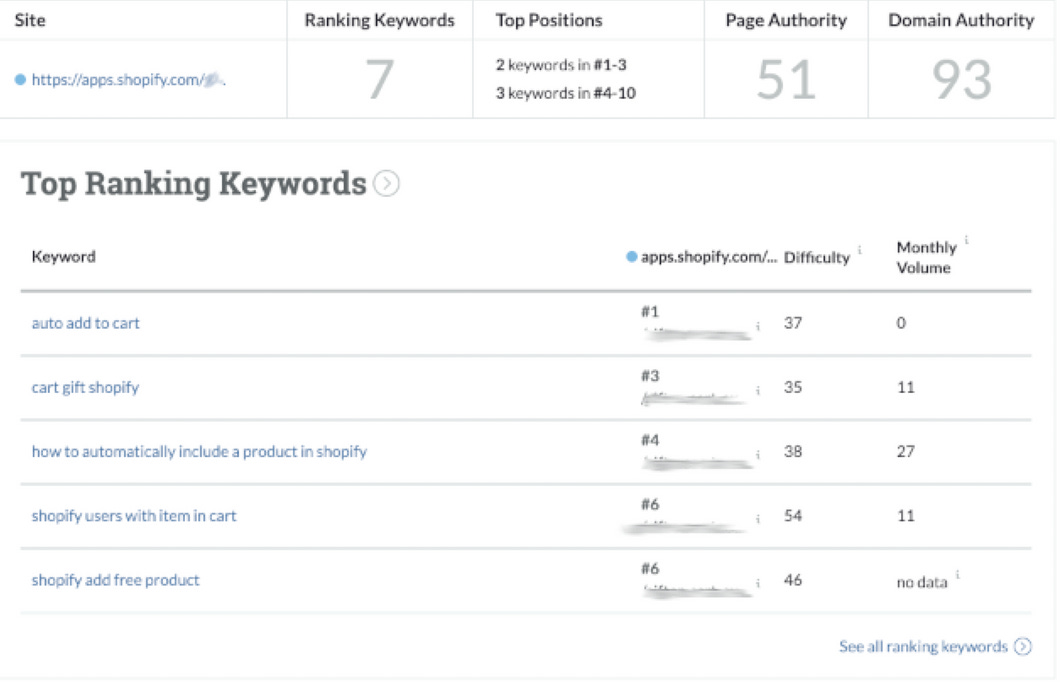This screenshot has height=700, width=1060.
Task: Click the Ranking Keywords value 7
Action: tap(379, 80)
